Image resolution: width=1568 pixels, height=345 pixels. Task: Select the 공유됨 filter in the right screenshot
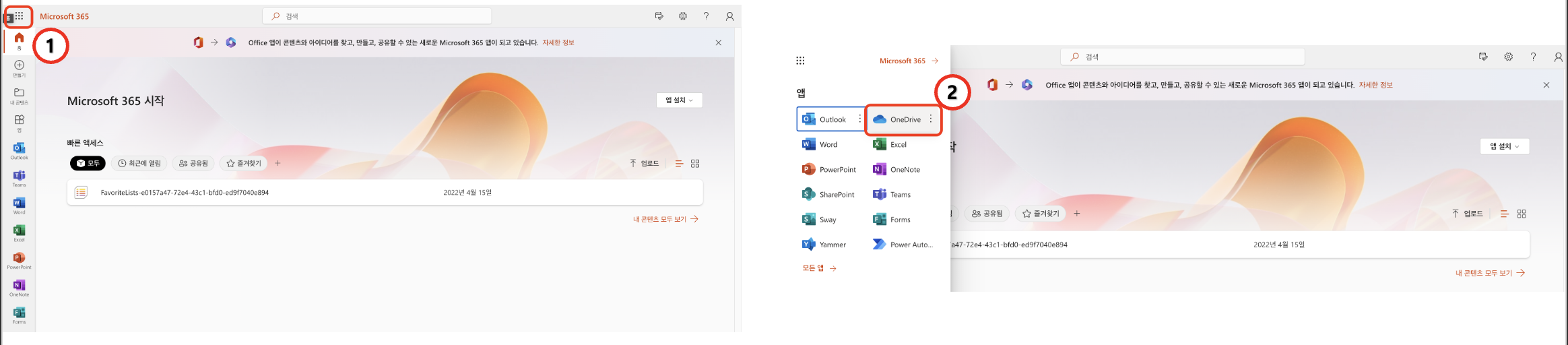987,214
